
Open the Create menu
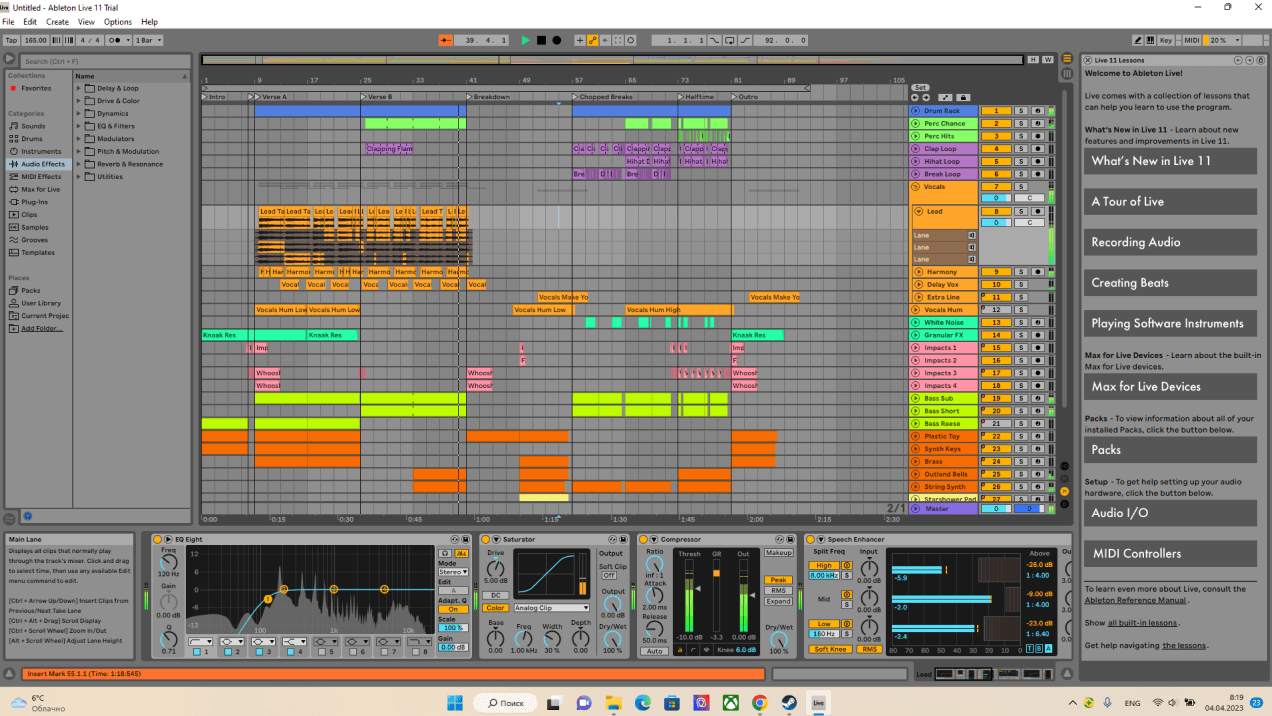[57, 21]
